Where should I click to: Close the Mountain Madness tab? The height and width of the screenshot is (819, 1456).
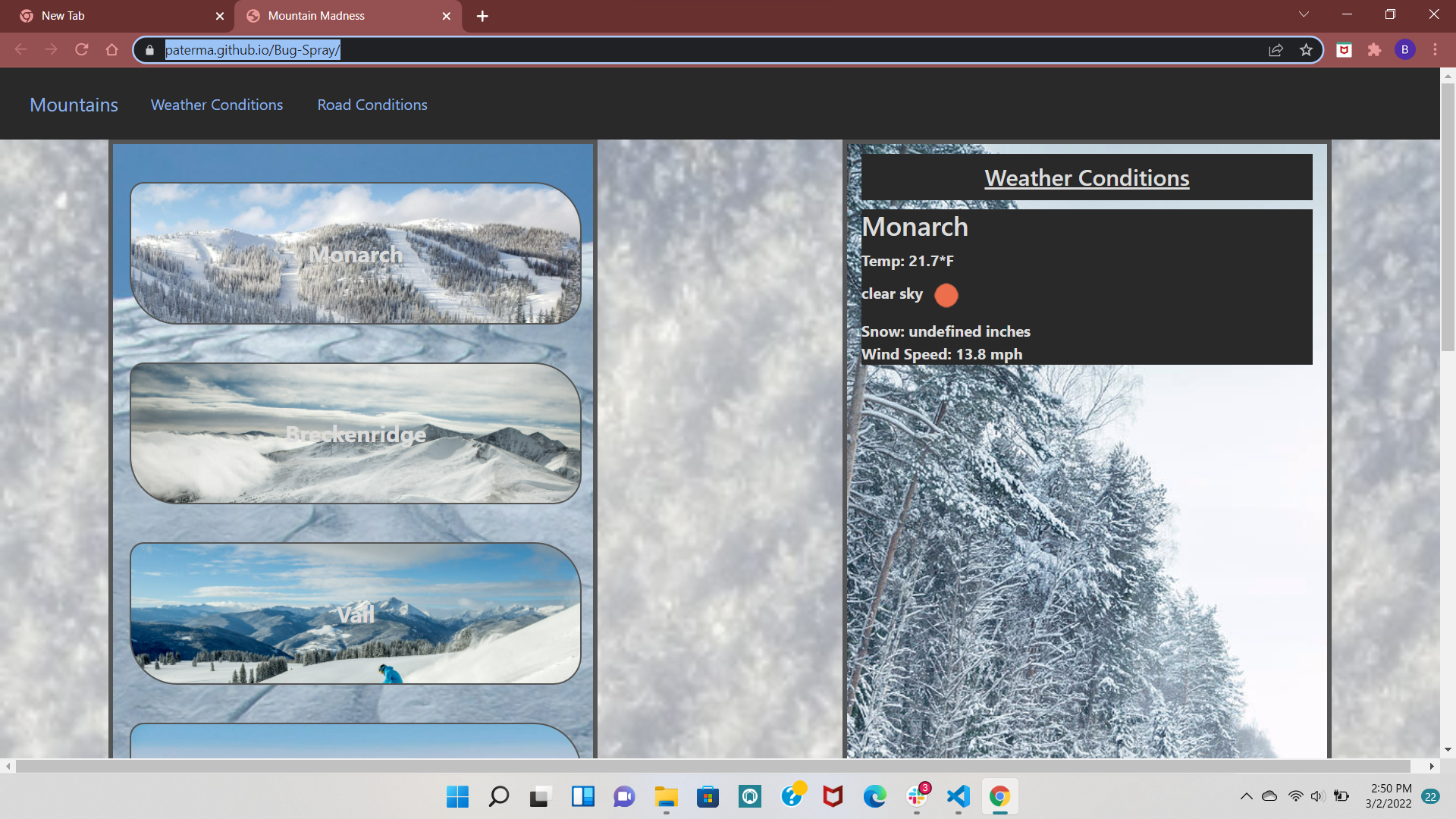[447, 16]
